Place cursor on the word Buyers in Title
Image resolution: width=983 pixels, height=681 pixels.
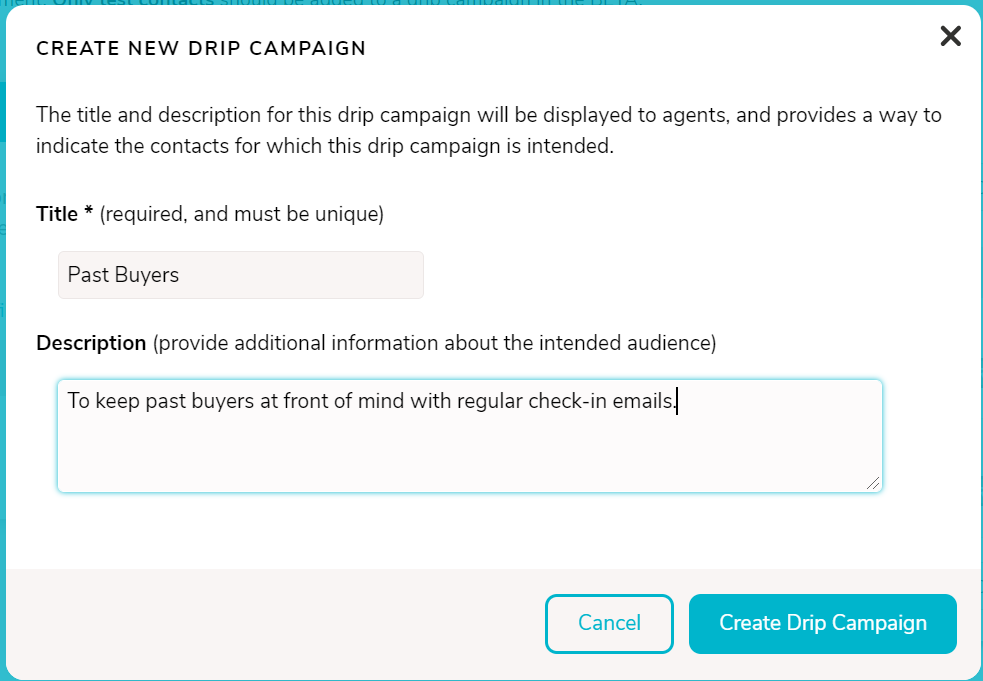147,275
